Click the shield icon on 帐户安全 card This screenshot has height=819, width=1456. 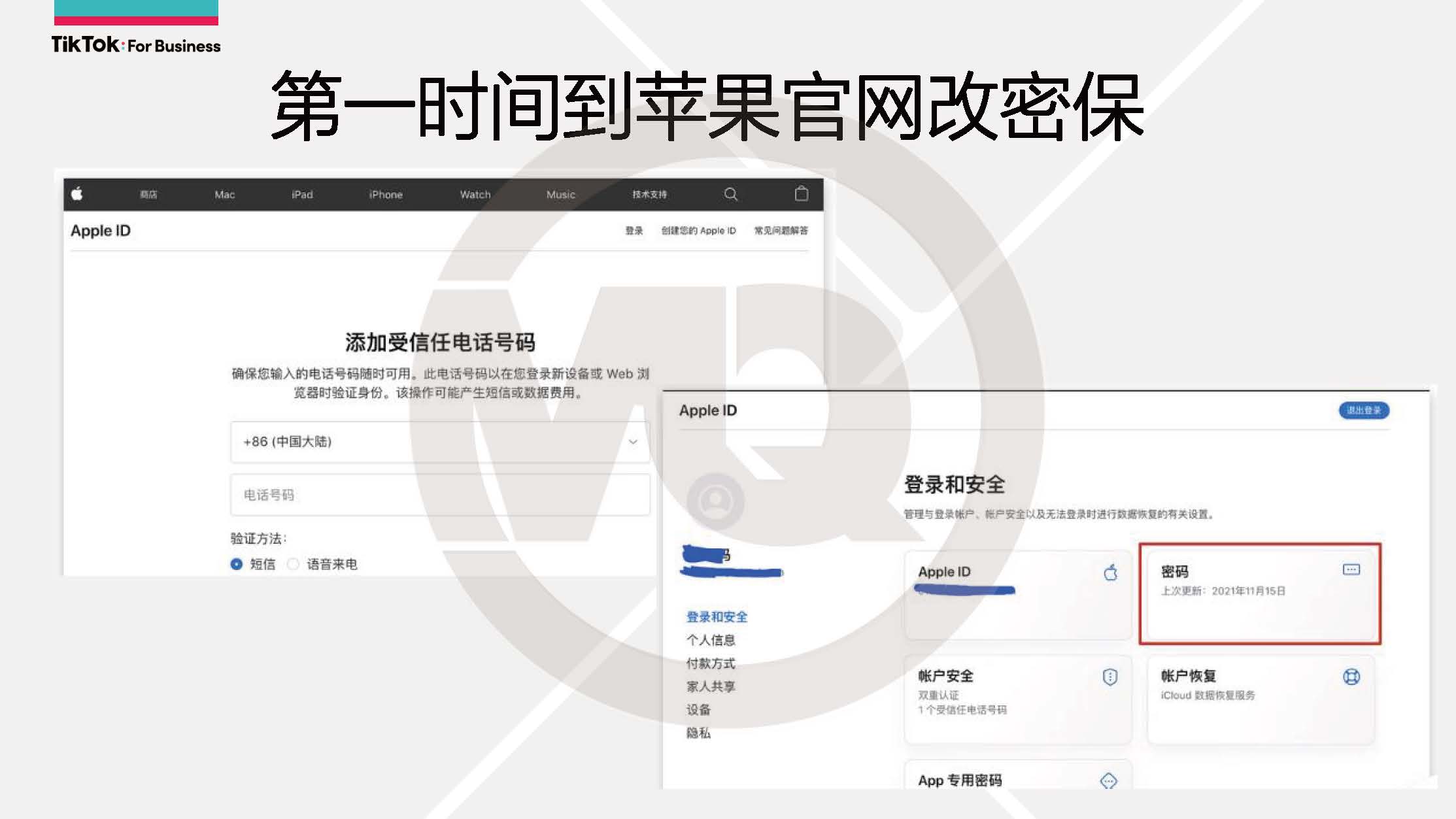click(x=1109, y=677)
